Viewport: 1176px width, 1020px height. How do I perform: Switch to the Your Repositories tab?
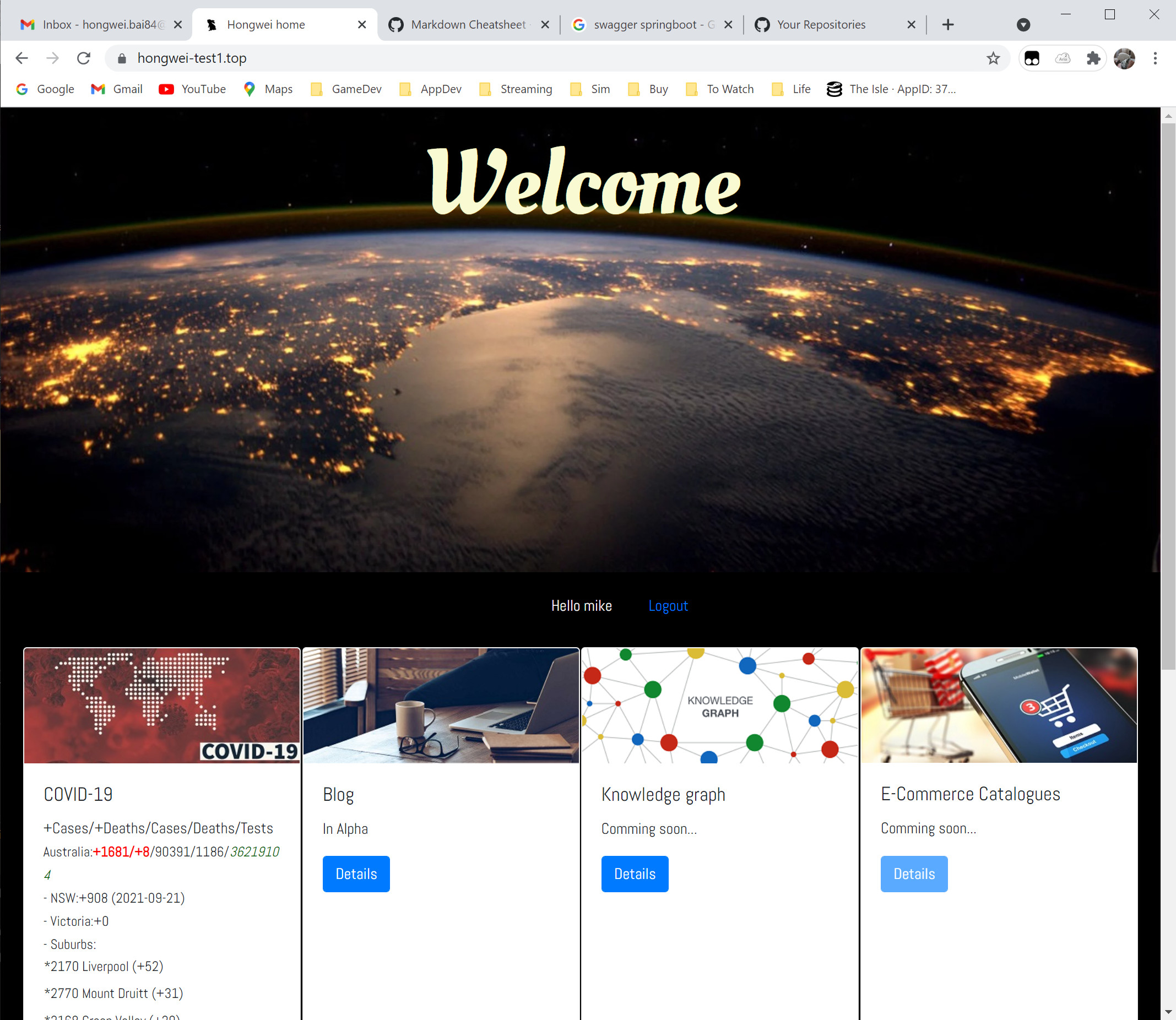[820, 24]
